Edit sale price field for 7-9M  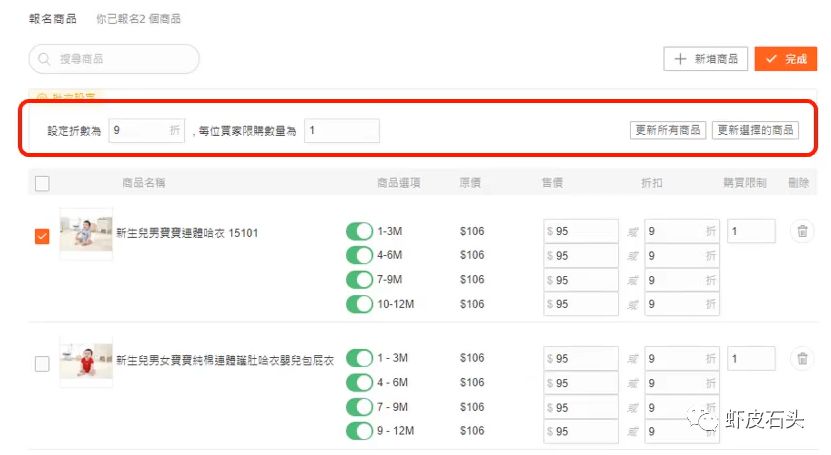point(581,280)
